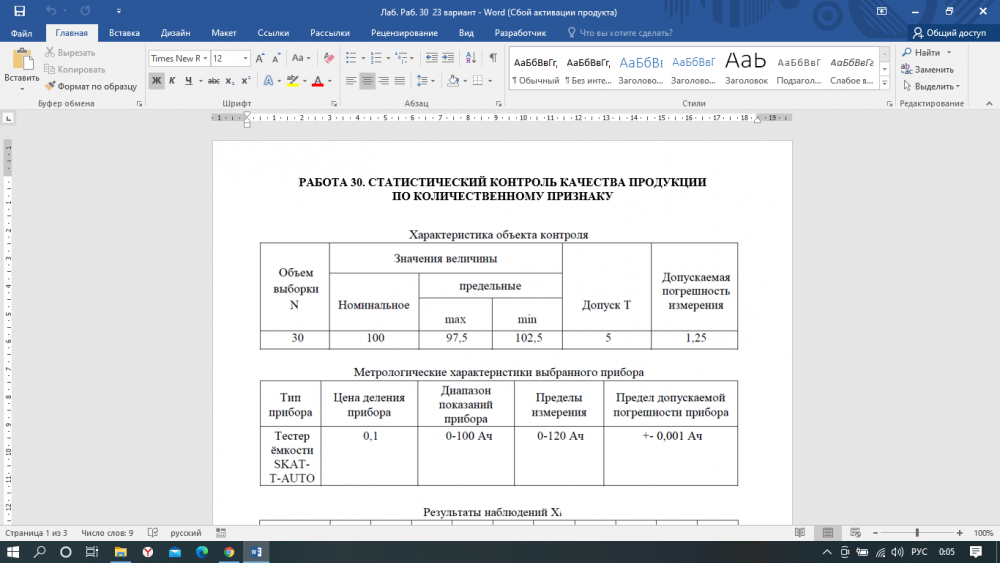
Task: Center align the text
Action: [367, 81]
